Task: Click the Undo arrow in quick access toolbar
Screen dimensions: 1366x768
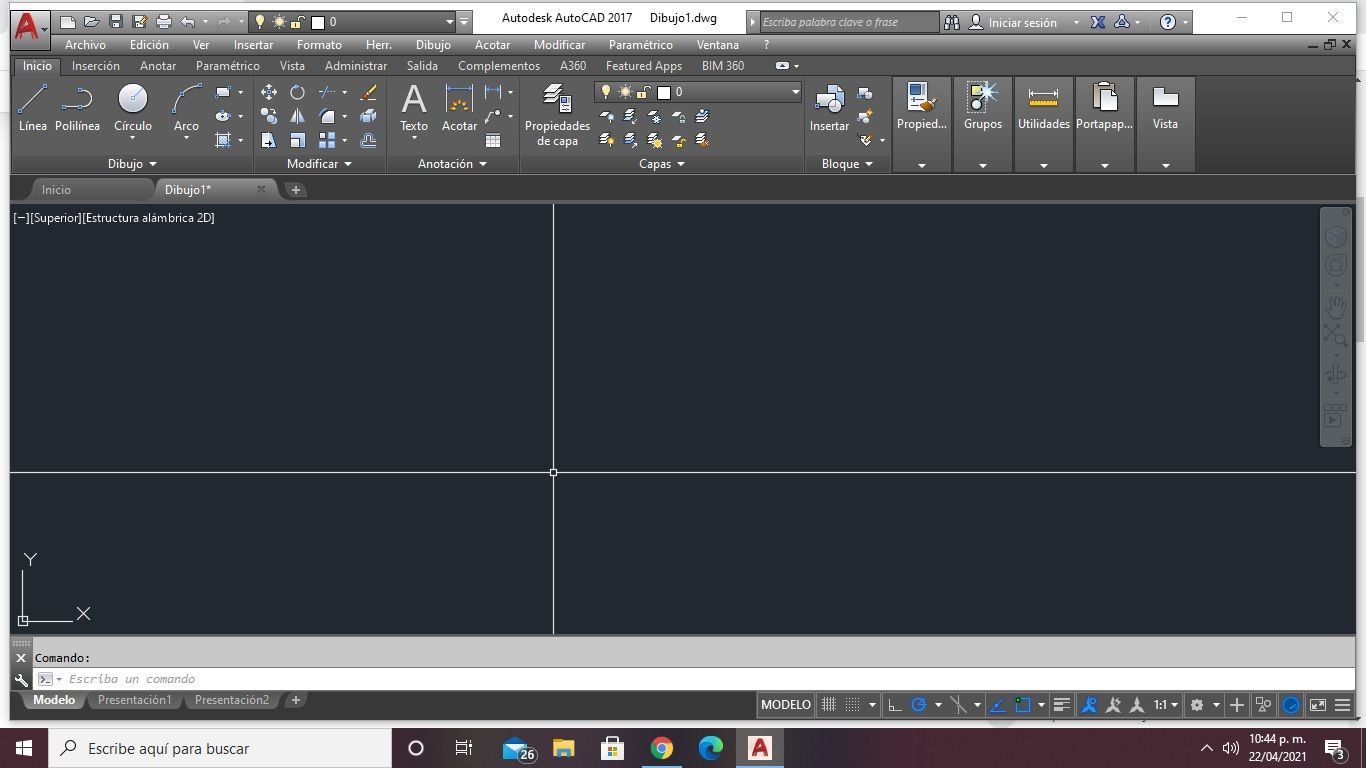Action: coord(188,22)
